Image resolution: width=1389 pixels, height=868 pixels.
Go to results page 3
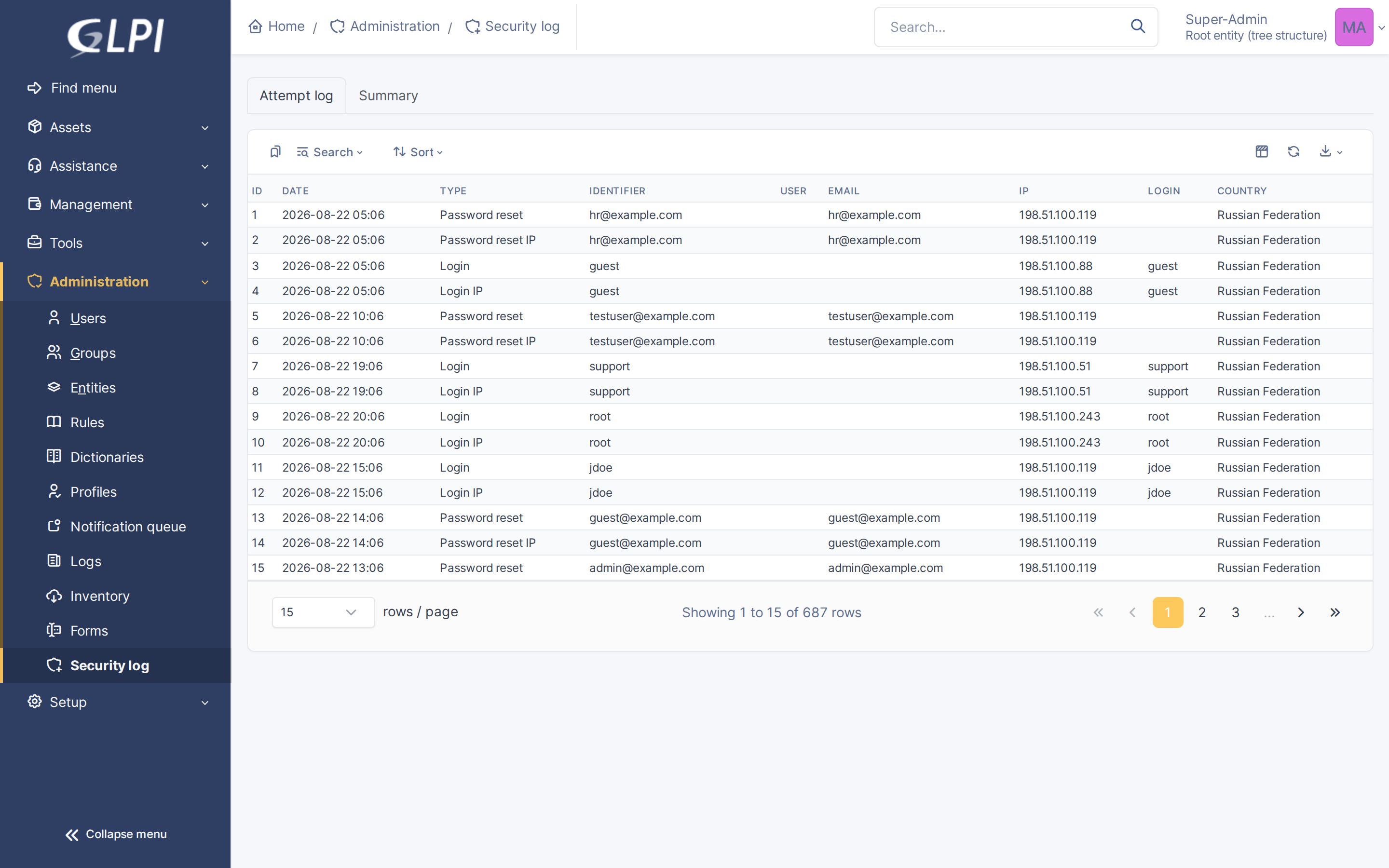(x=1235, y=612)
